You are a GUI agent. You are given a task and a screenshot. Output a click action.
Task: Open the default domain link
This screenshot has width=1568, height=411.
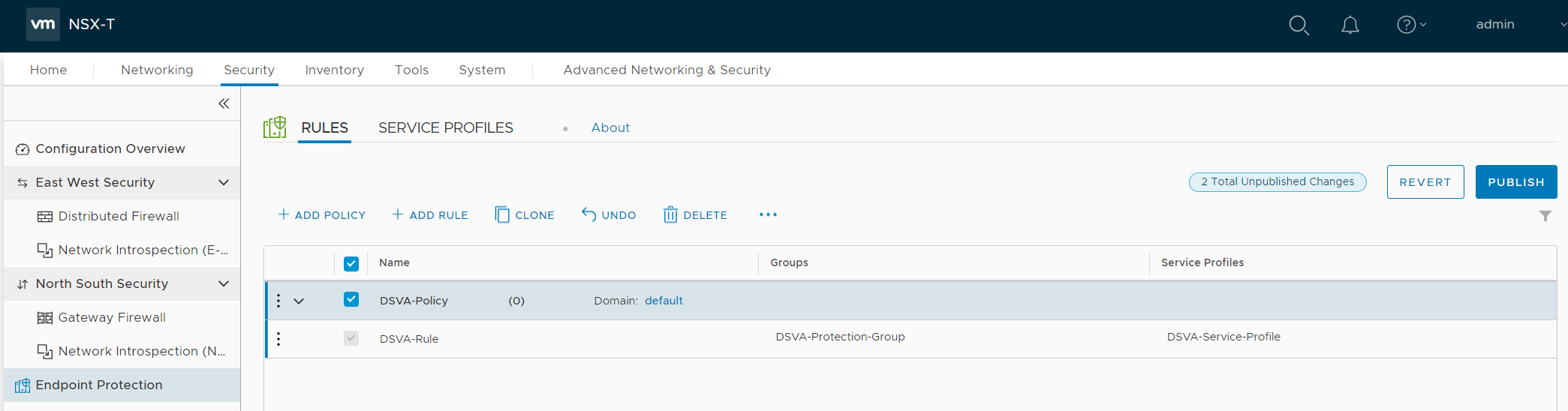point(664,301)
